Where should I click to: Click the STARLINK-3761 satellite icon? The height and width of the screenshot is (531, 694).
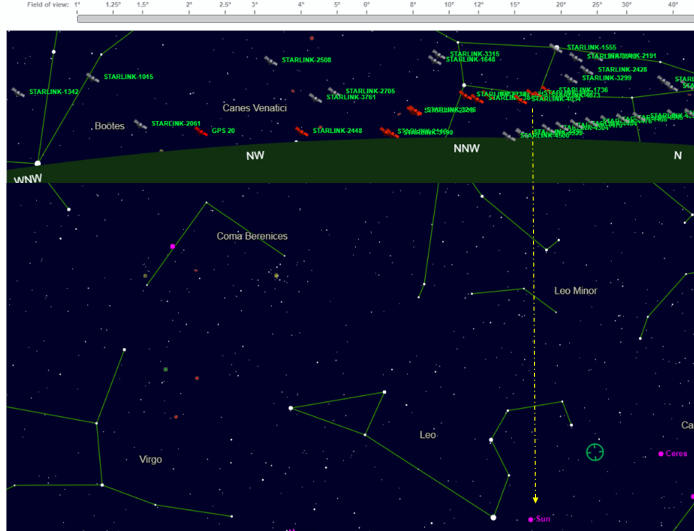click(x=317, y=97)
